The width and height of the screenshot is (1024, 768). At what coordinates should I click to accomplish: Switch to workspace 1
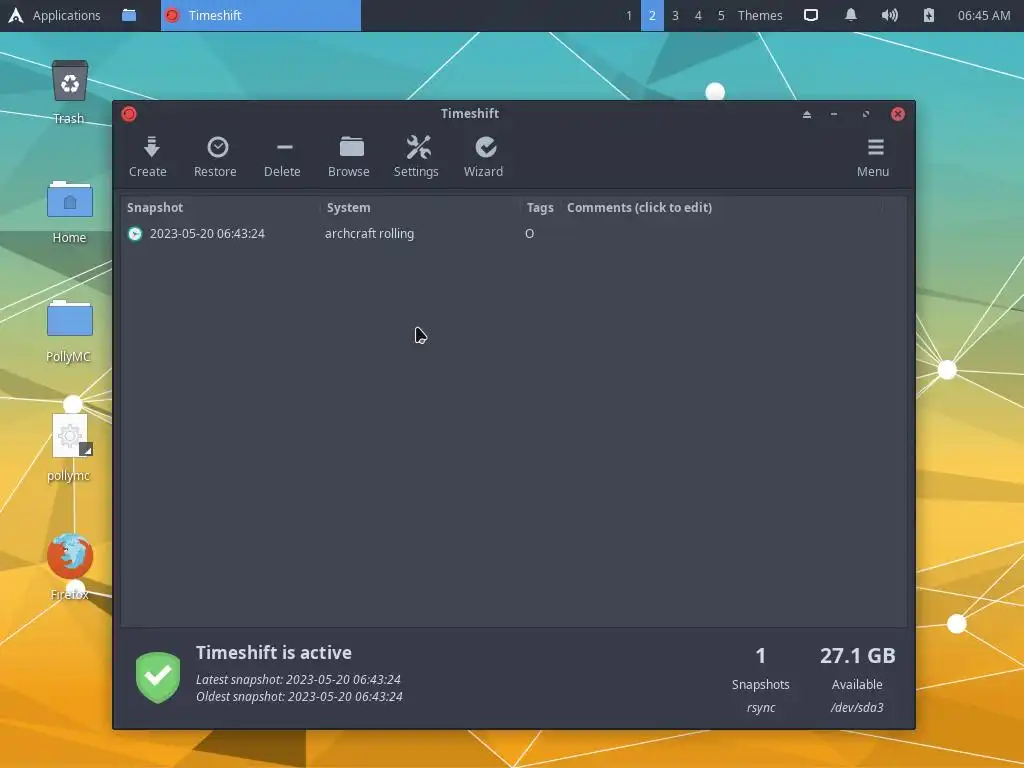[x=629, y=15]
